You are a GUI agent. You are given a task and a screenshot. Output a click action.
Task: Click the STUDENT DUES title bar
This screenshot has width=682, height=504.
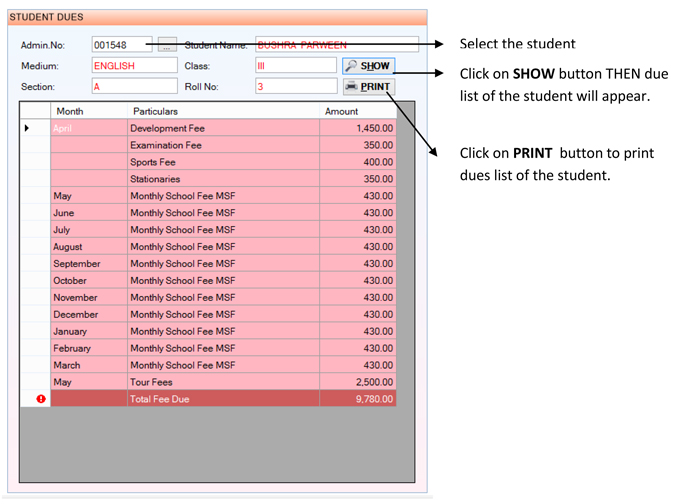click(217, 17)
